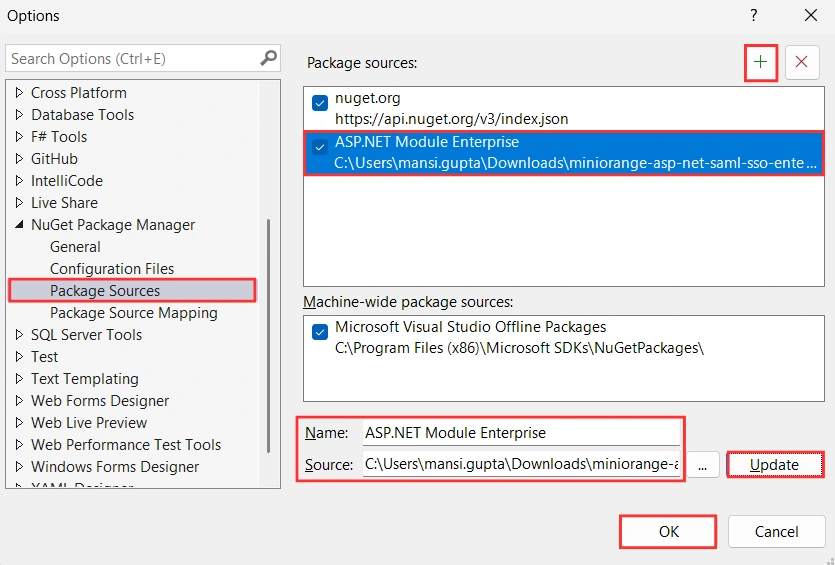Toggle Microsoft Visual Studio Offline Packages checkbox

tap(320, 332)
